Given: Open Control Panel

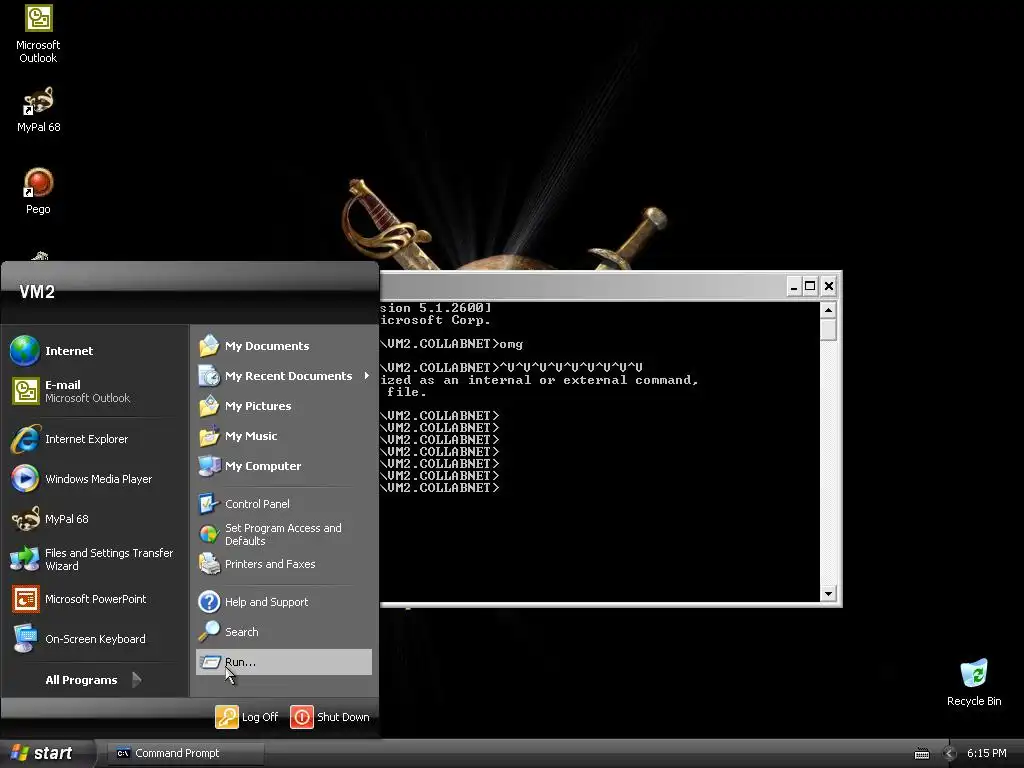Looking at the screenshot, I should 283,504.
